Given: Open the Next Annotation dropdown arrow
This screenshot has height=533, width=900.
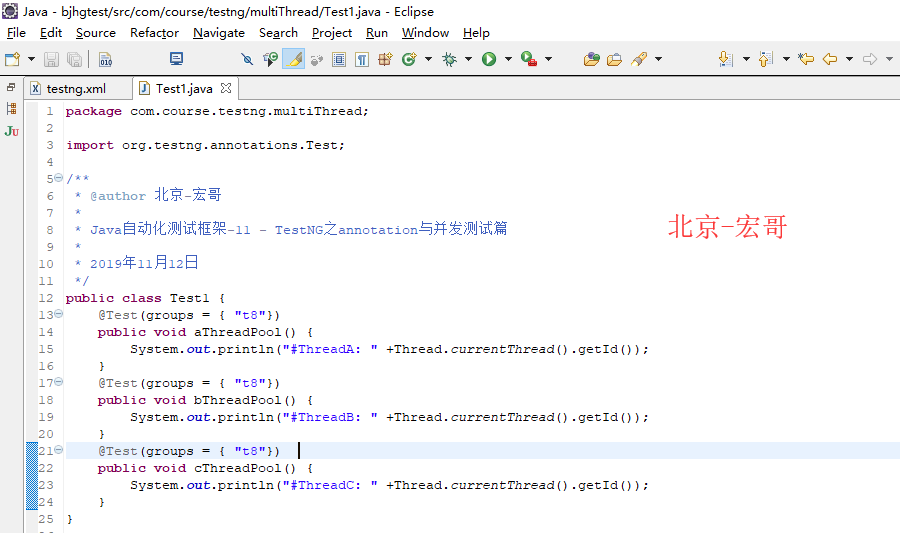Looking at the screenshot, I should 746,59.
